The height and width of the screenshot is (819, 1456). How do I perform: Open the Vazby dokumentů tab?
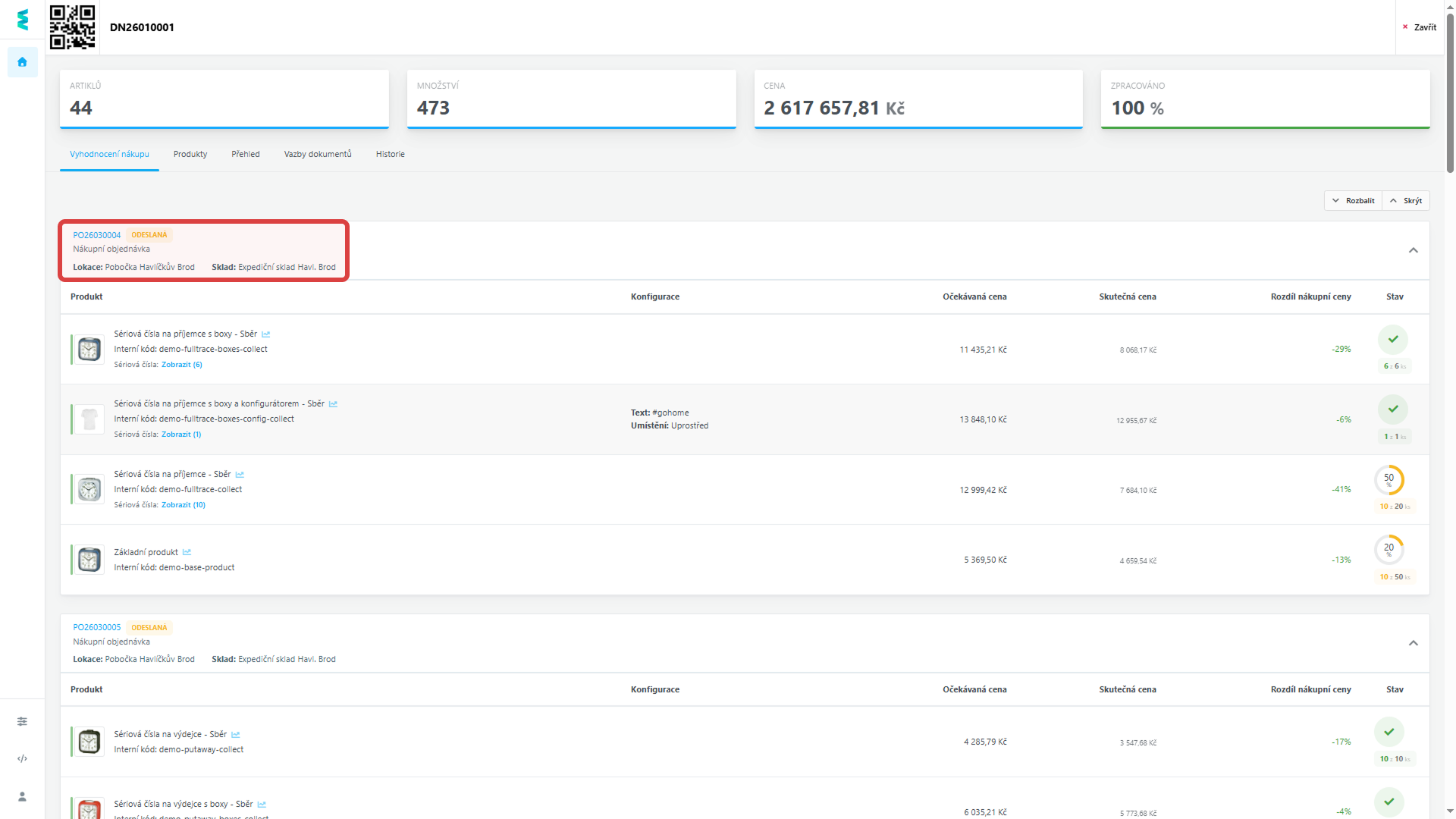click(317, 154)
